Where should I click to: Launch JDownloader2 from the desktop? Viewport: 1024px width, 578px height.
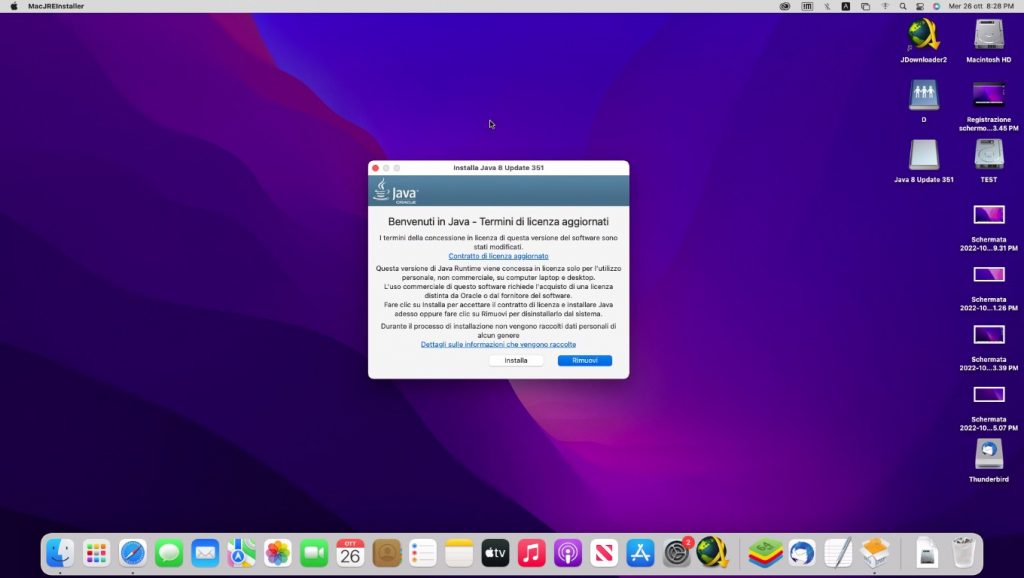(923, 40)
